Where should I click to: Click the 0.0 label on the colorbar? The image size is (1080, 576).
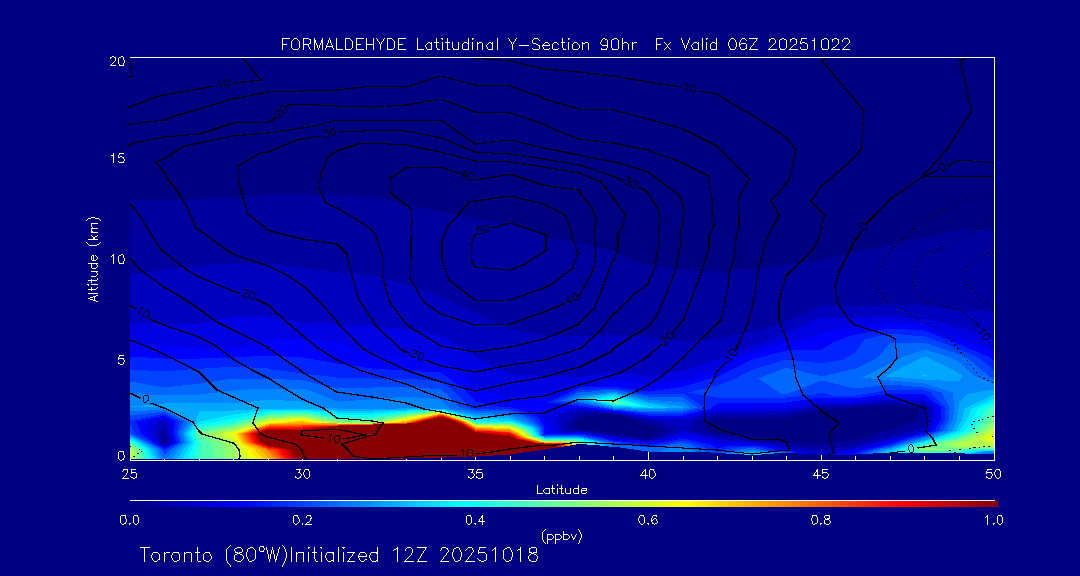tap(129, 519)
